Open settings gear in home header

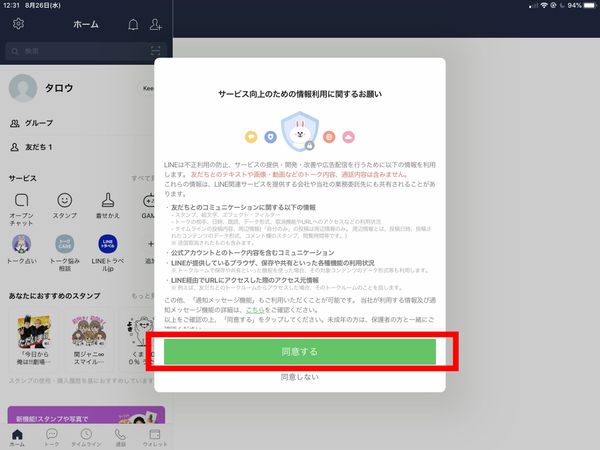(18, 24)
